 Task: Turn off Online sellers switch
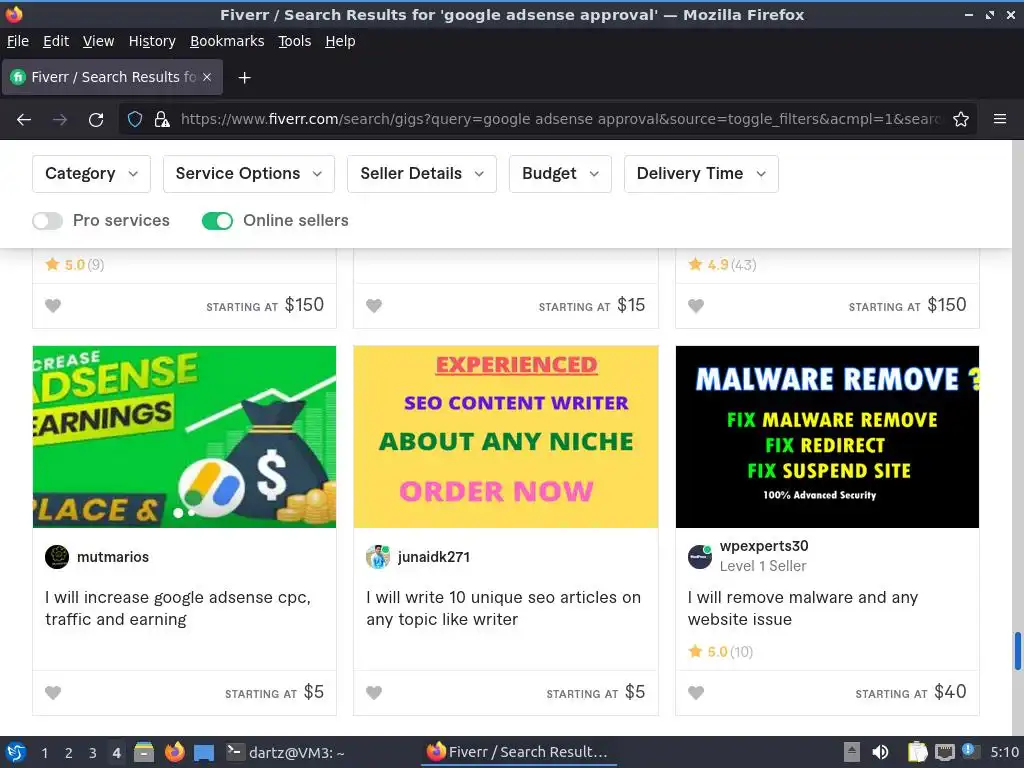[x=217, y=221]
